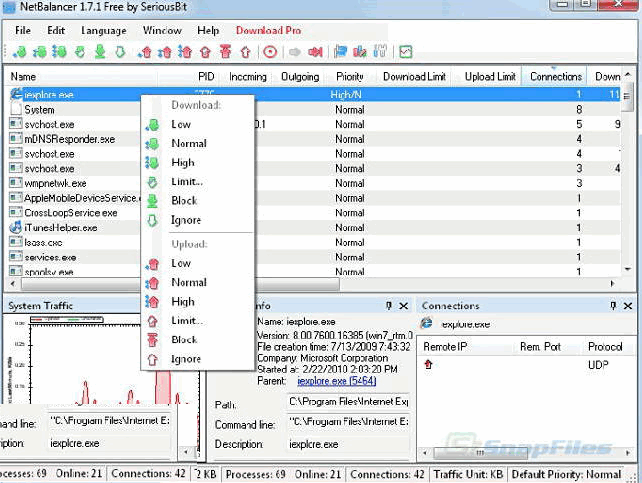The width and height of the screenshot is (642, 483).
Task: Choose Block under Download in context menu
Action: (x=197, y=201)
